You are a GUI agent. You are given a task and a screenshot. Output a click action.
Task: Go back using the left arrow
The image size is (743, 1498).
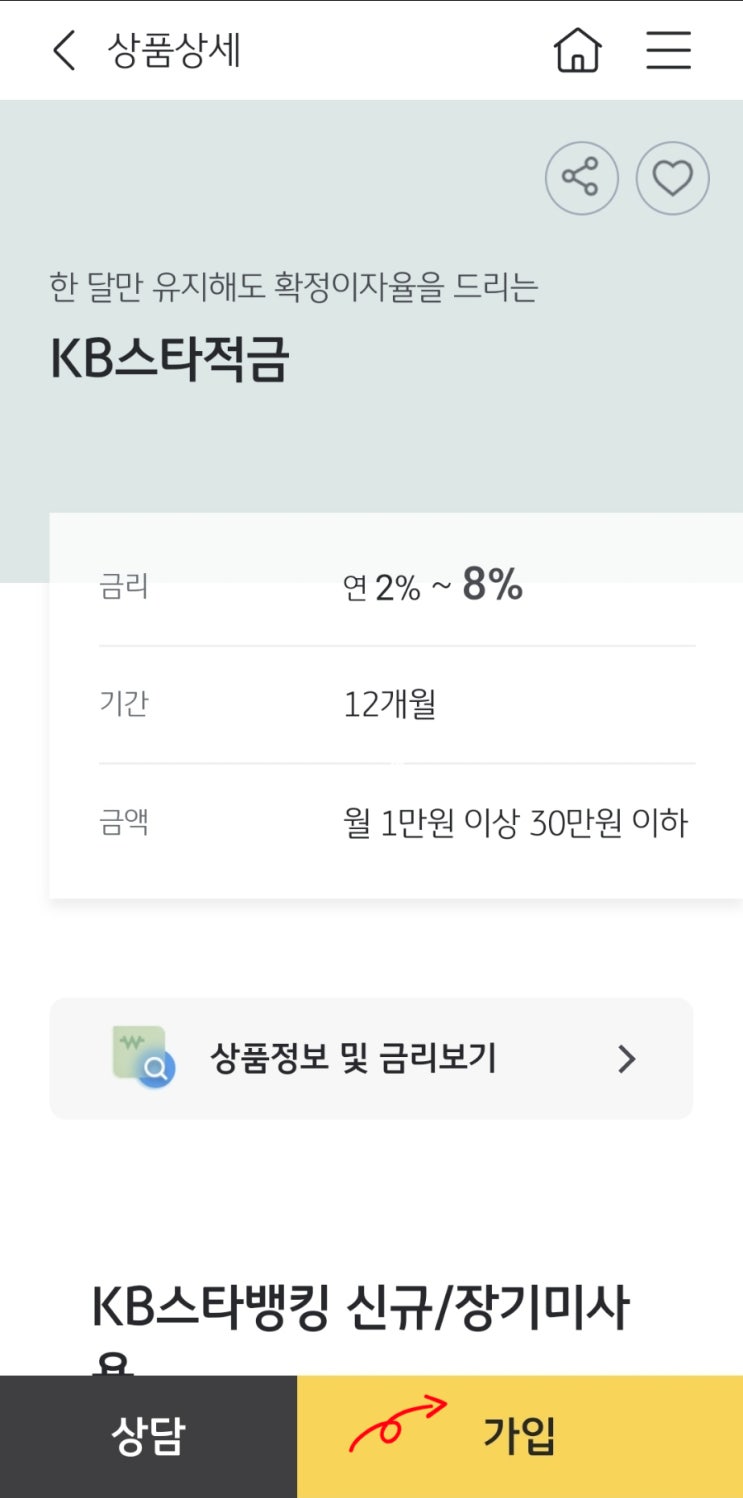coord(64,50)
